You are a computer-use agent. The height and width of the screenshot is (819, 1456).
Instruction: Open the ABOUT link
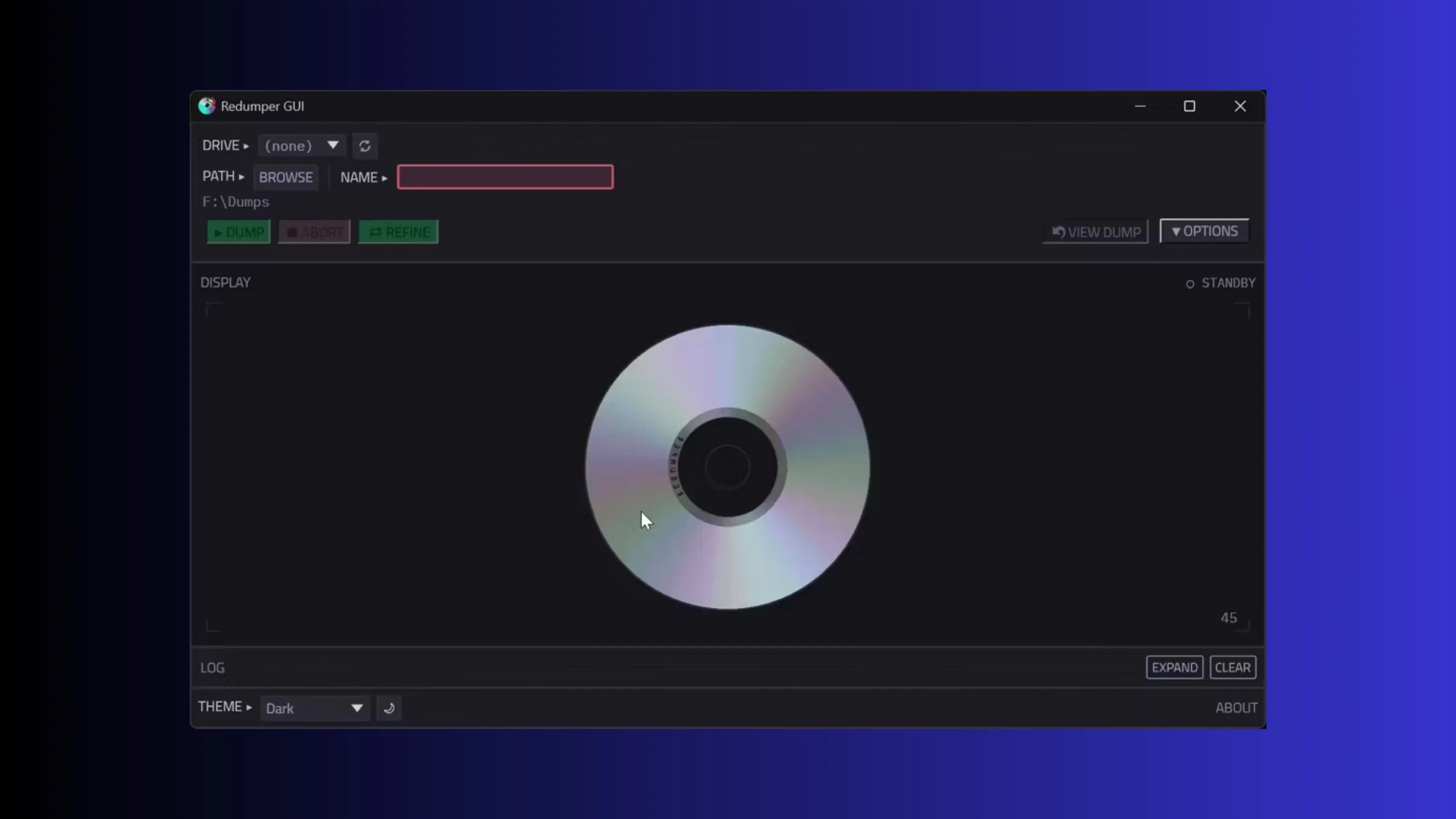[x=1236, y=708]
